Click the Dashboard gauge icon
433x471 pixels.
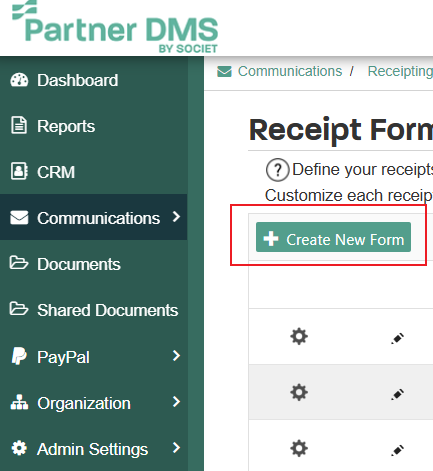click(19, 80)
